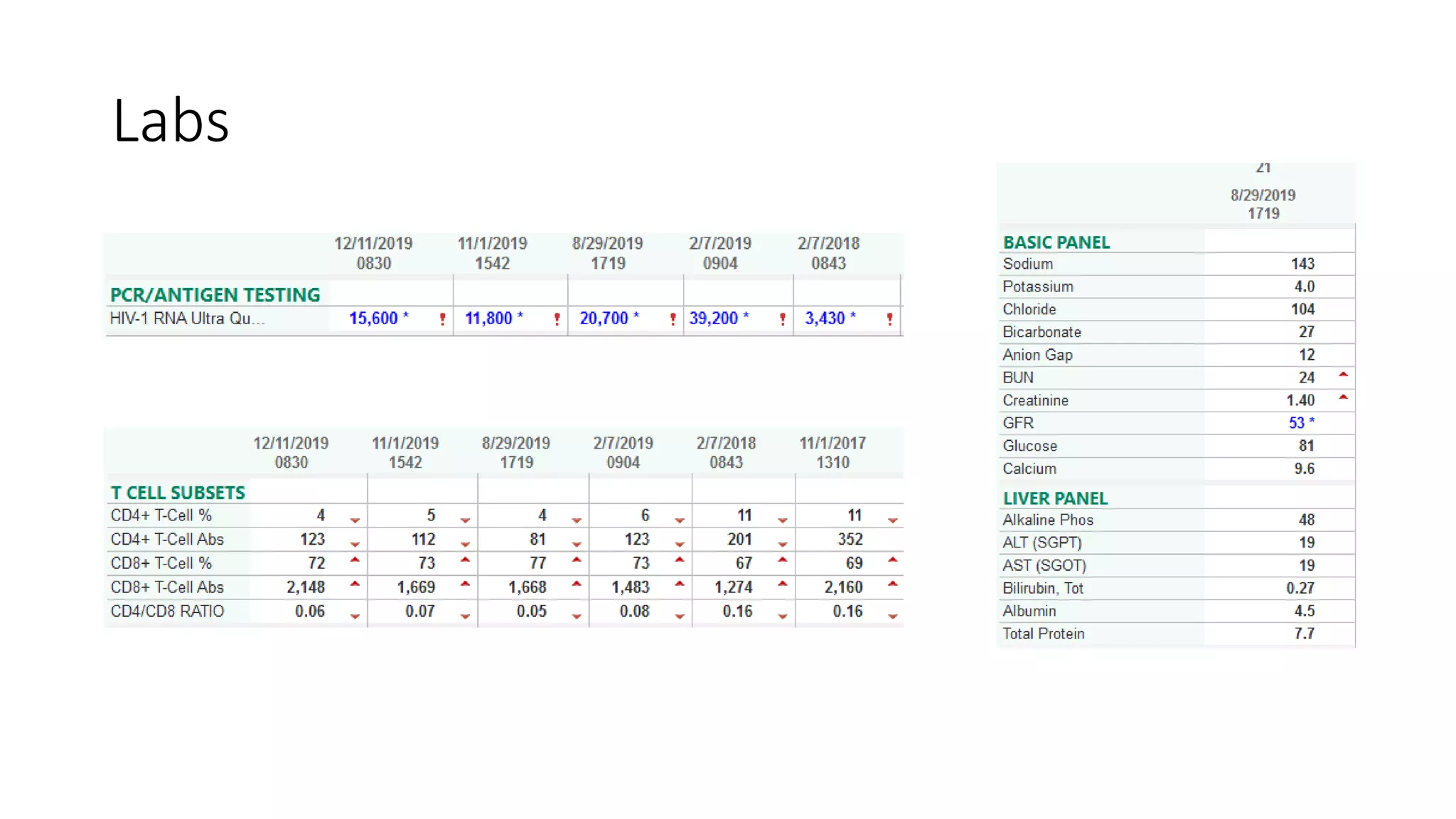Click the high flag arrow beside Creatinine 1.40
1456x819 pixels.
(x=1343, y=397)
